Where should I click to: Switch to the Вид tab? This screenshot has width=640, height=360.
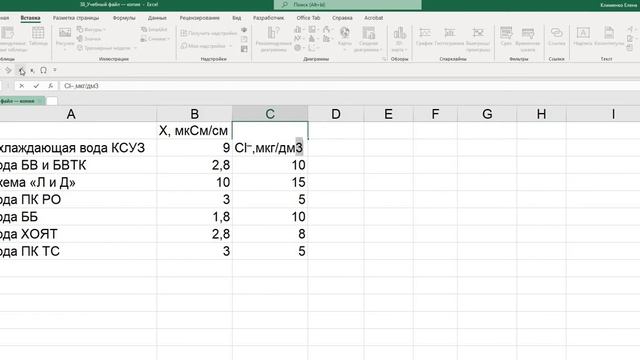click(x=237, y=18)
